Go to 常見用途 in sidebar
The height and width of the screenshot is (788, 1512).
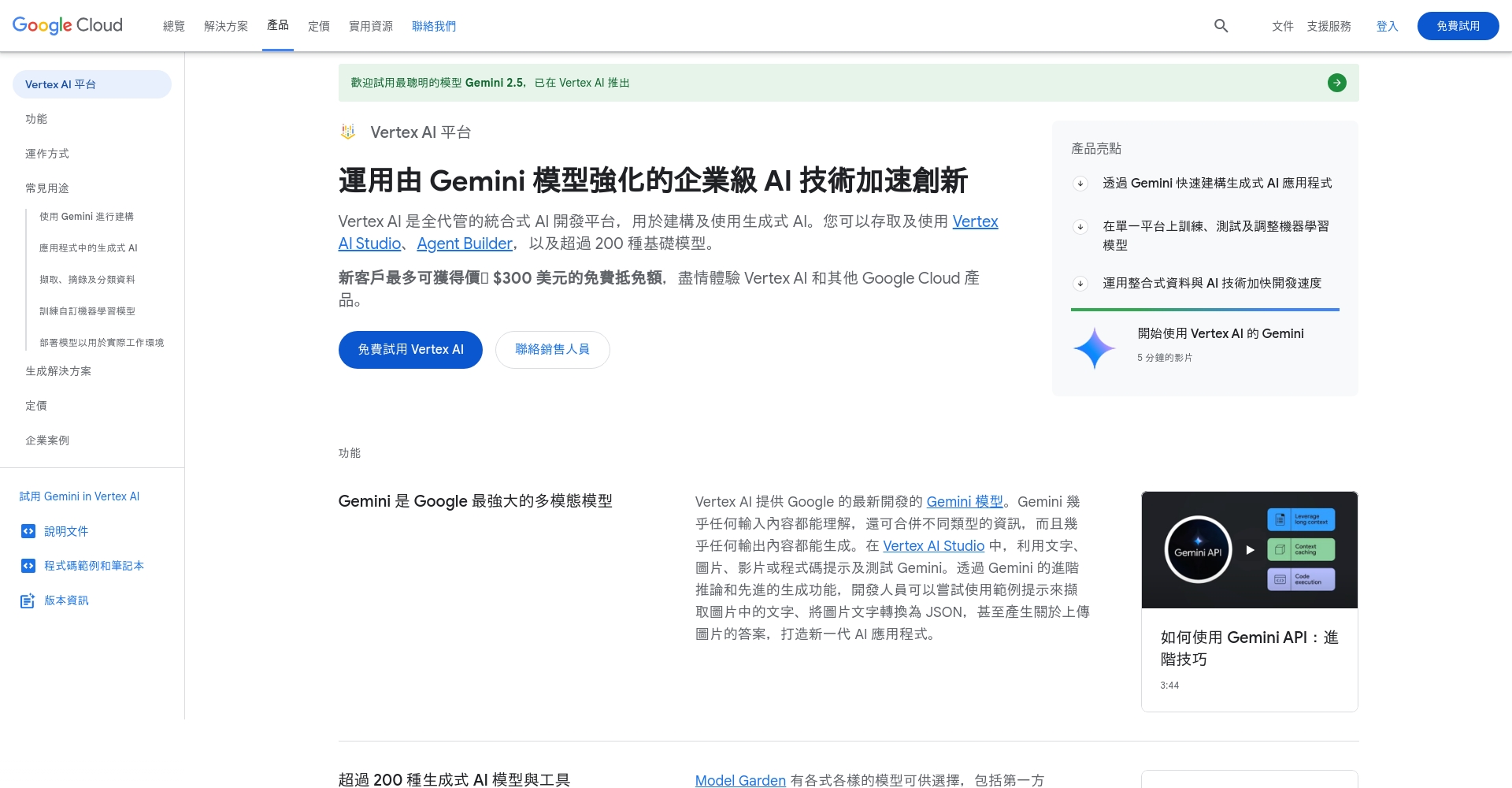point(47,188)
